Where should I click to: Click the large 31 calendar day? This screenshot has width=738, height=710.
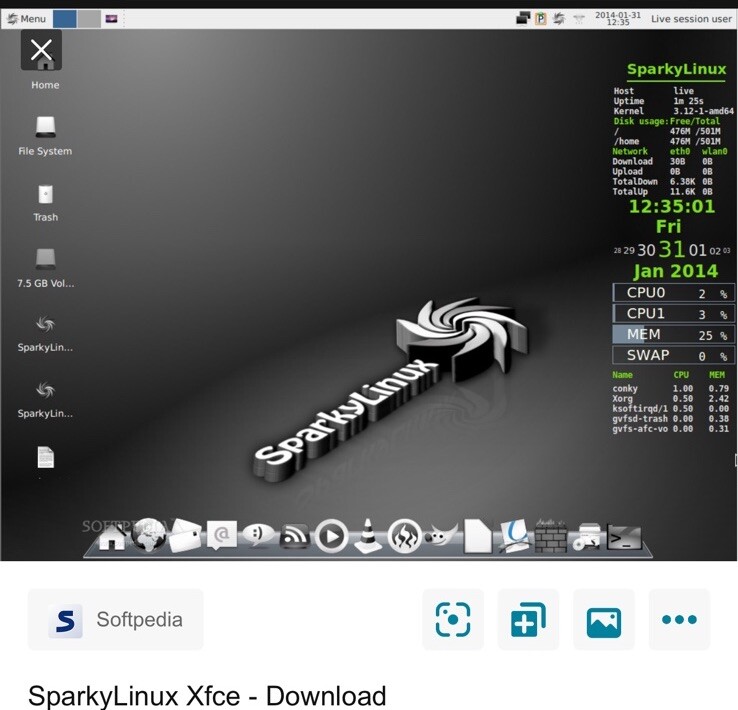pos(672,249)
